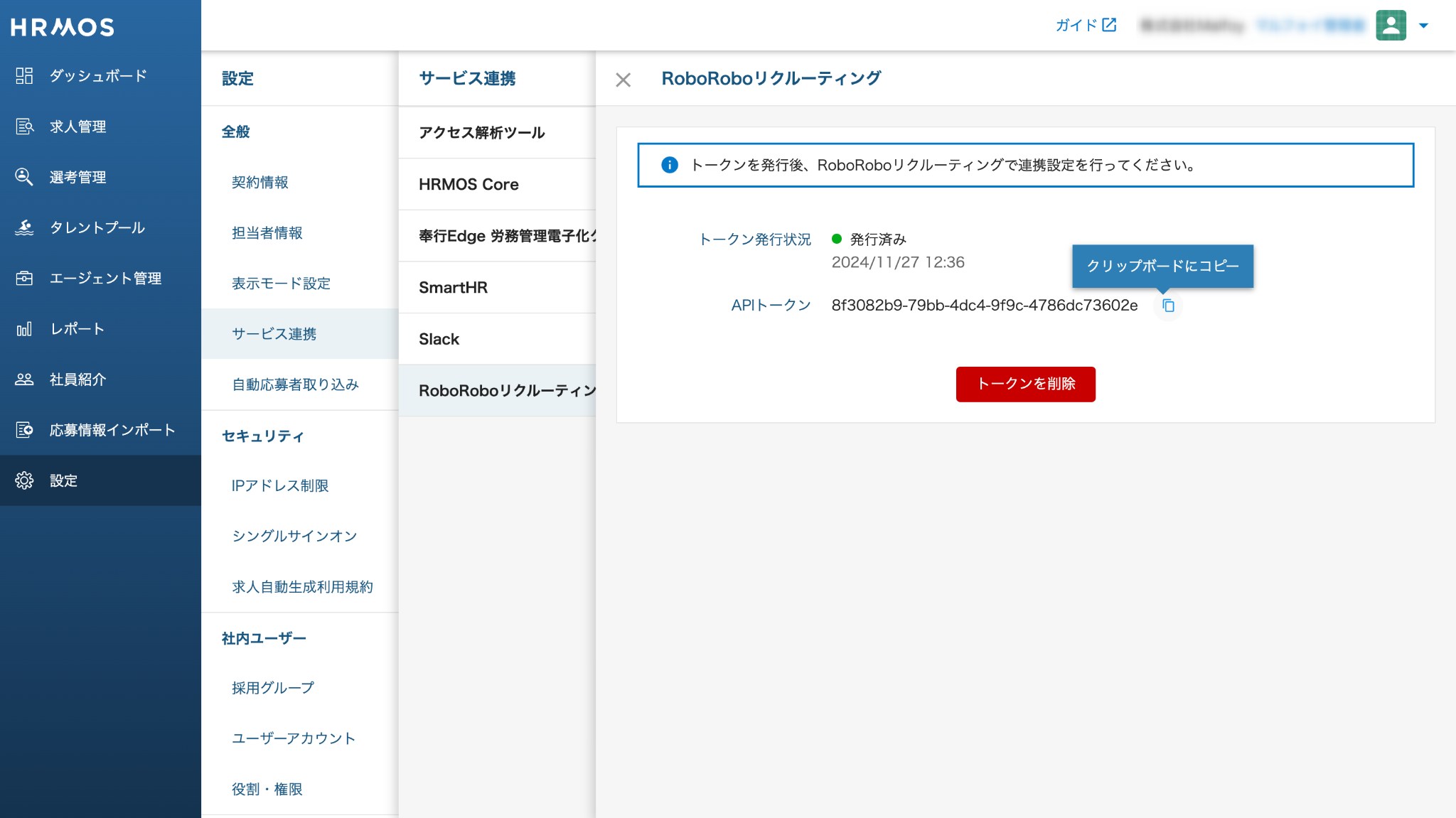Viewport: 1456px width, 818px height.
Task: Open 表示モード設定
Action: (299, 283)
